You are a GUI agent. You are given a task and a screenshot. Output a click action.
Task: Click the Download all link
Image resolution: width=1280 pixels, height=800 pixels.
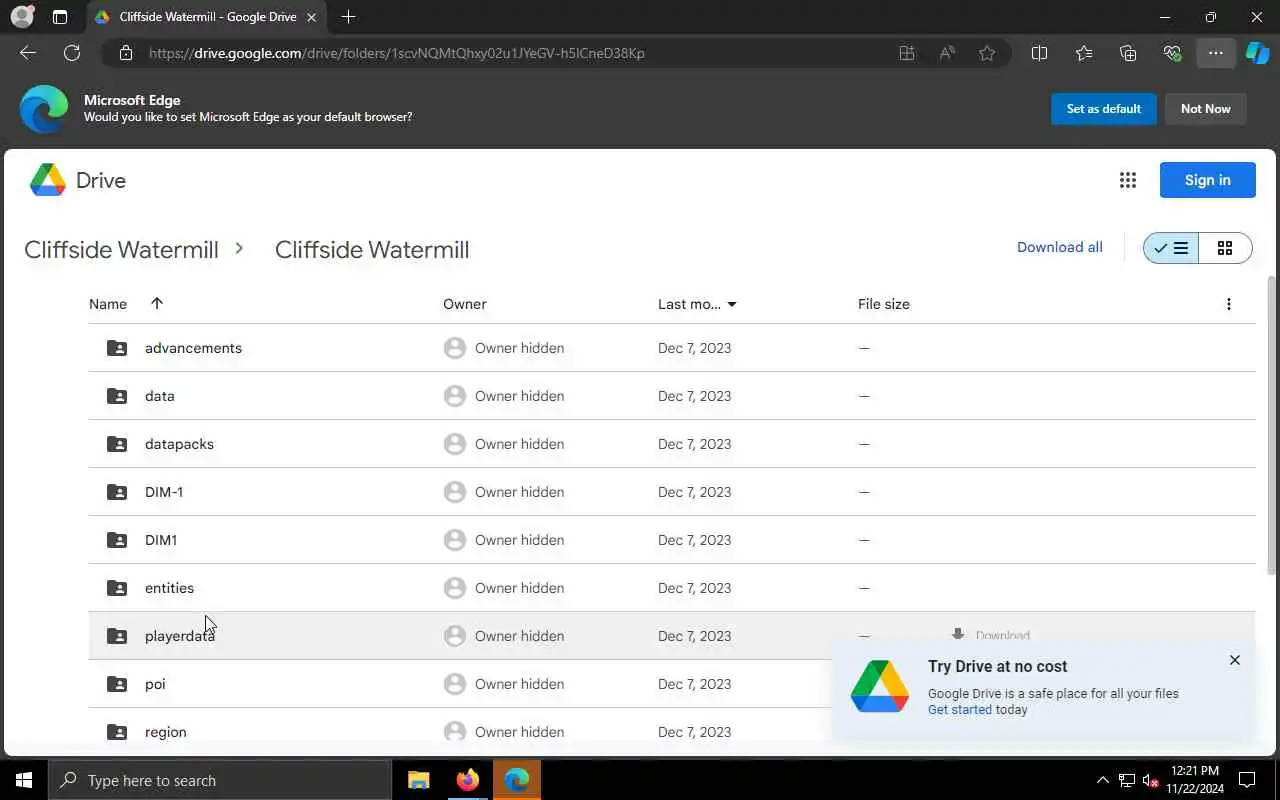[x=1060, y=247]
